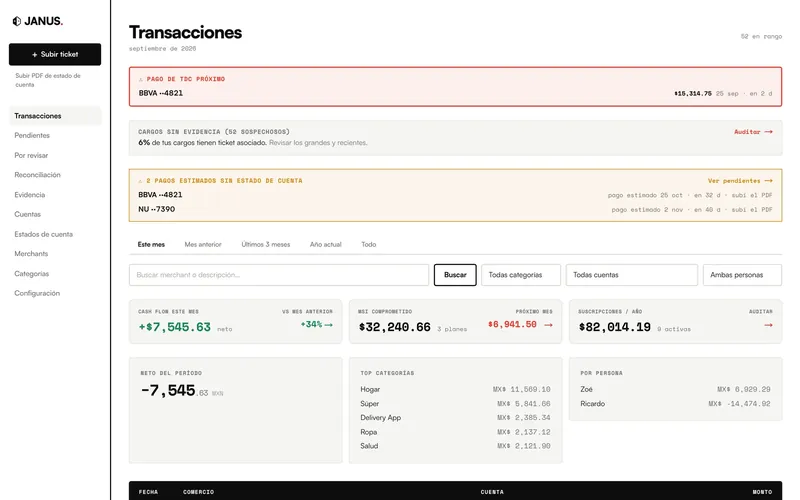Switch to the Mes anterior tab
Image resolution: width=800 pixels, height=500 pixels.
point(203,244)
